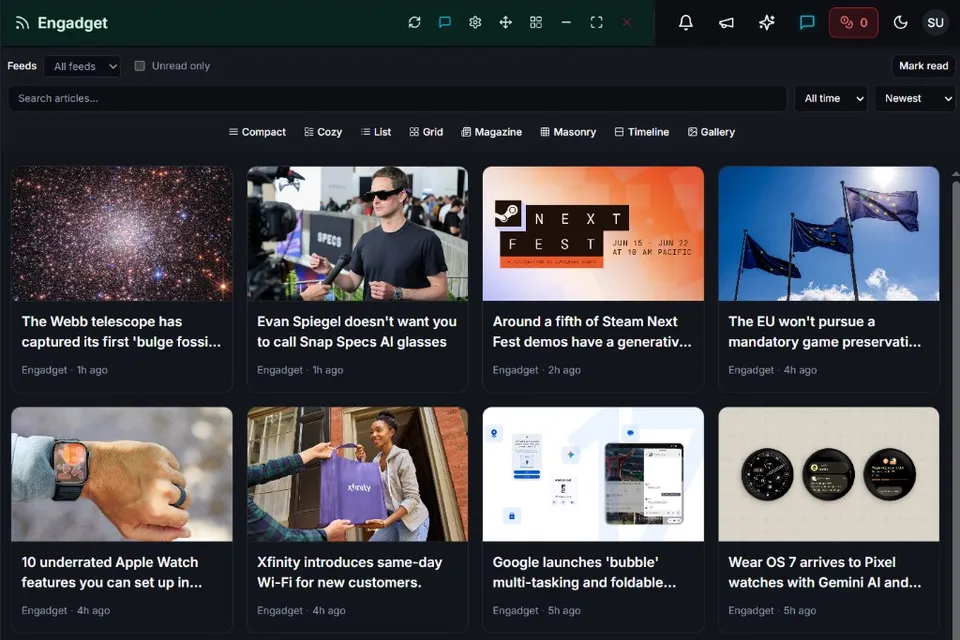Open the EU flags thumbnail
Viewport: 960px width, 640px height.
pos(828,233)
